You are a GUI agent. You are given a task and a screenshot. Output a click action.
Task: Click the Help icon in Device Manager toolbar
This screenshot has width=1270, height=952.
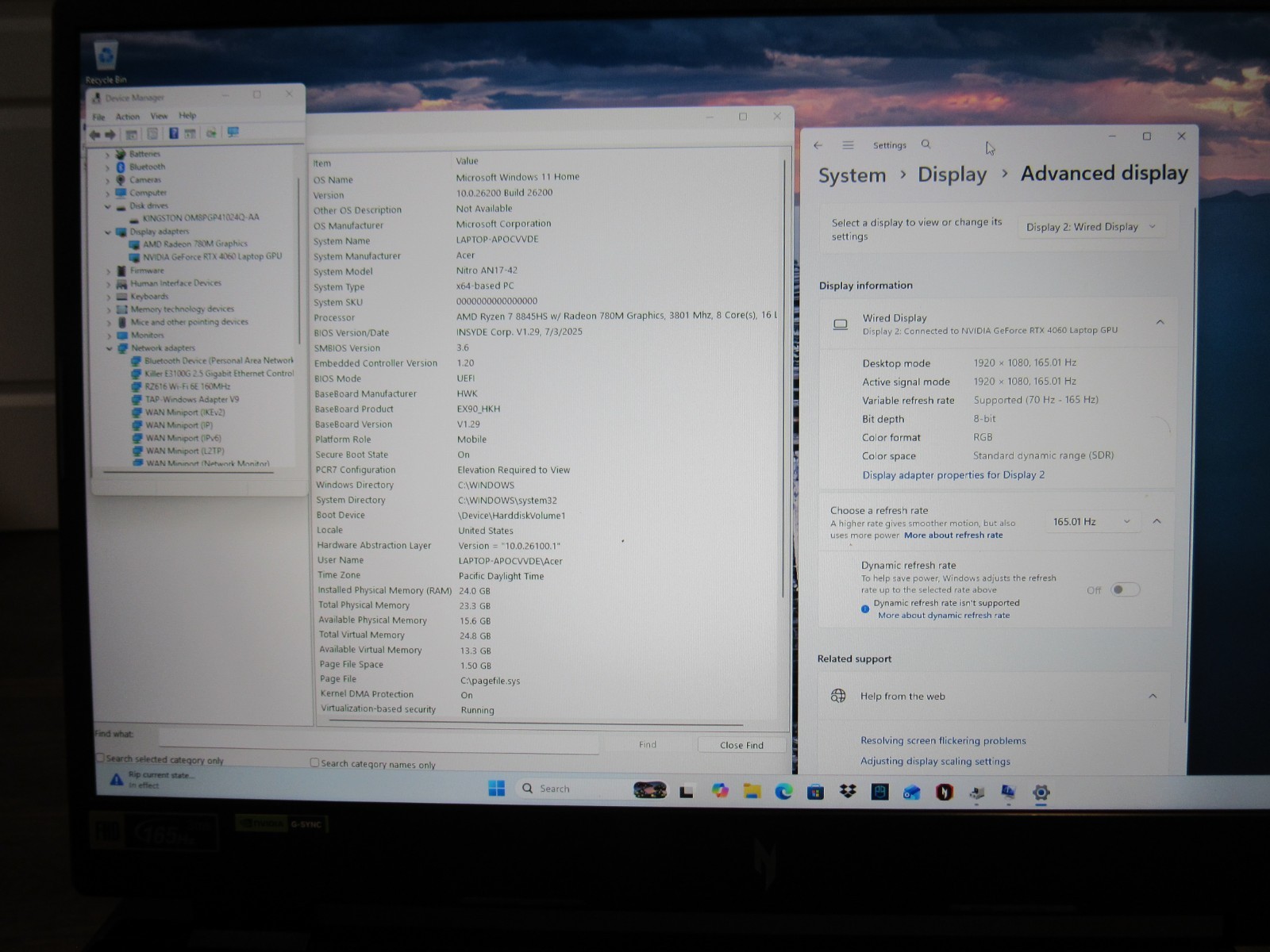click(173, 133)
